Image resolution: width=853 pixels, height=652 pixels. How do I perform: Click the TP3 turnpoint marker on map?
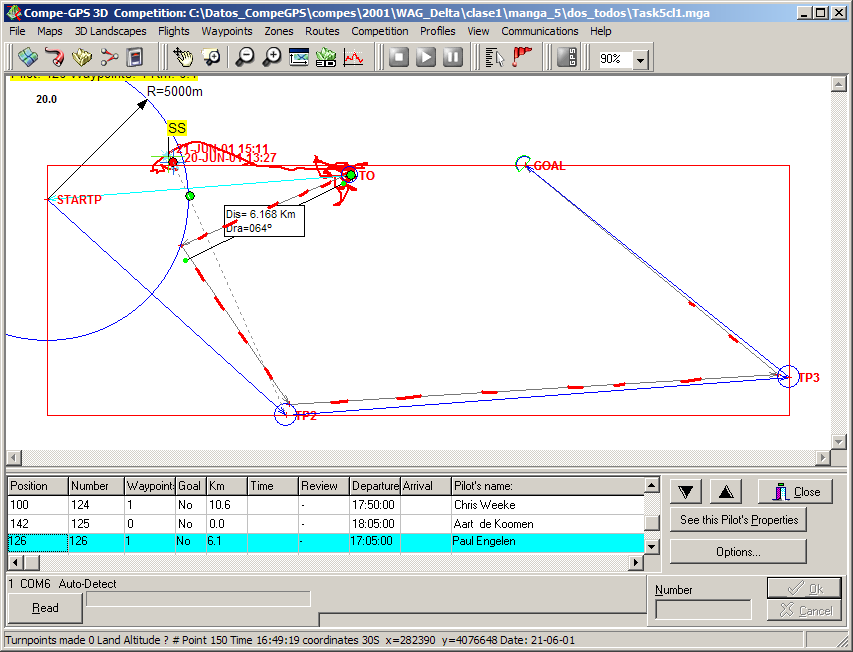click(788, 376)
